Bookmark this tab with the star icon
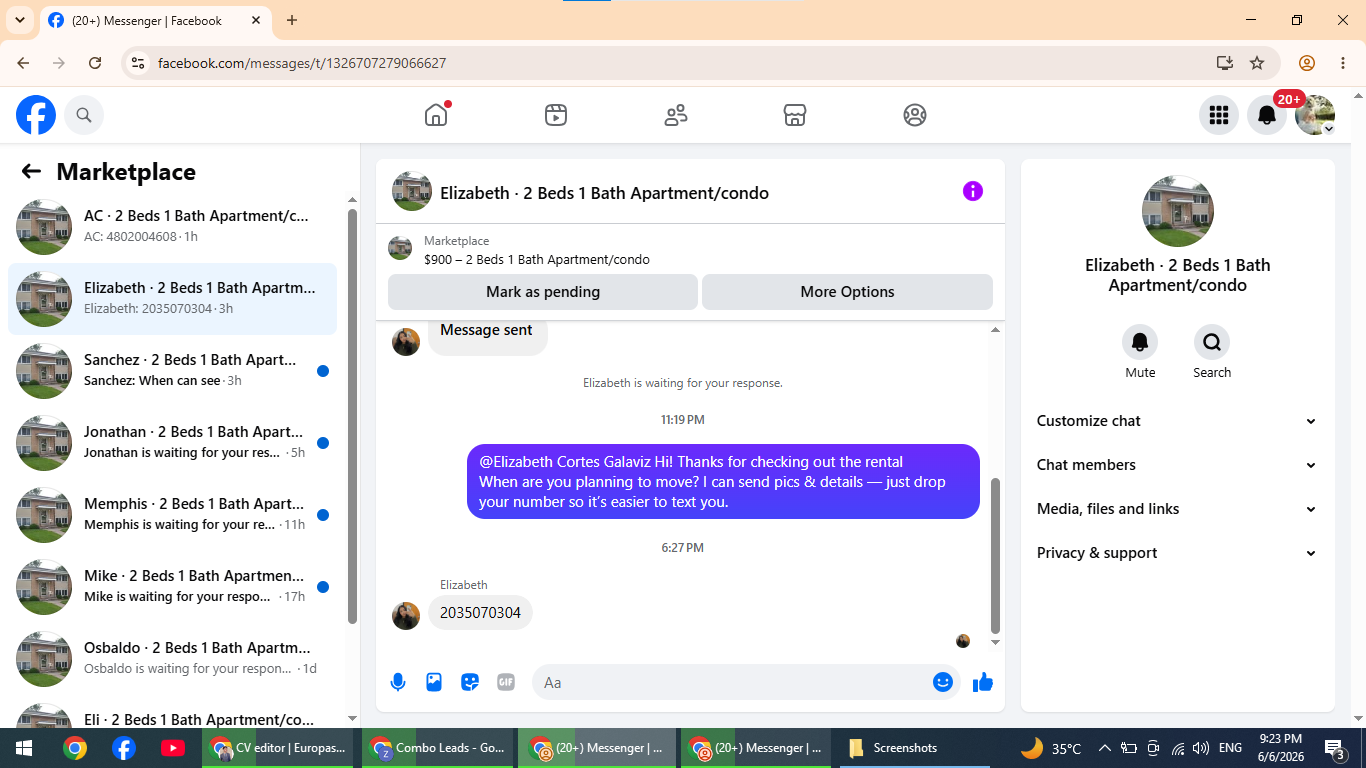The width and height of the screenshot is (1366, 768). click(x=1257, y=63)
